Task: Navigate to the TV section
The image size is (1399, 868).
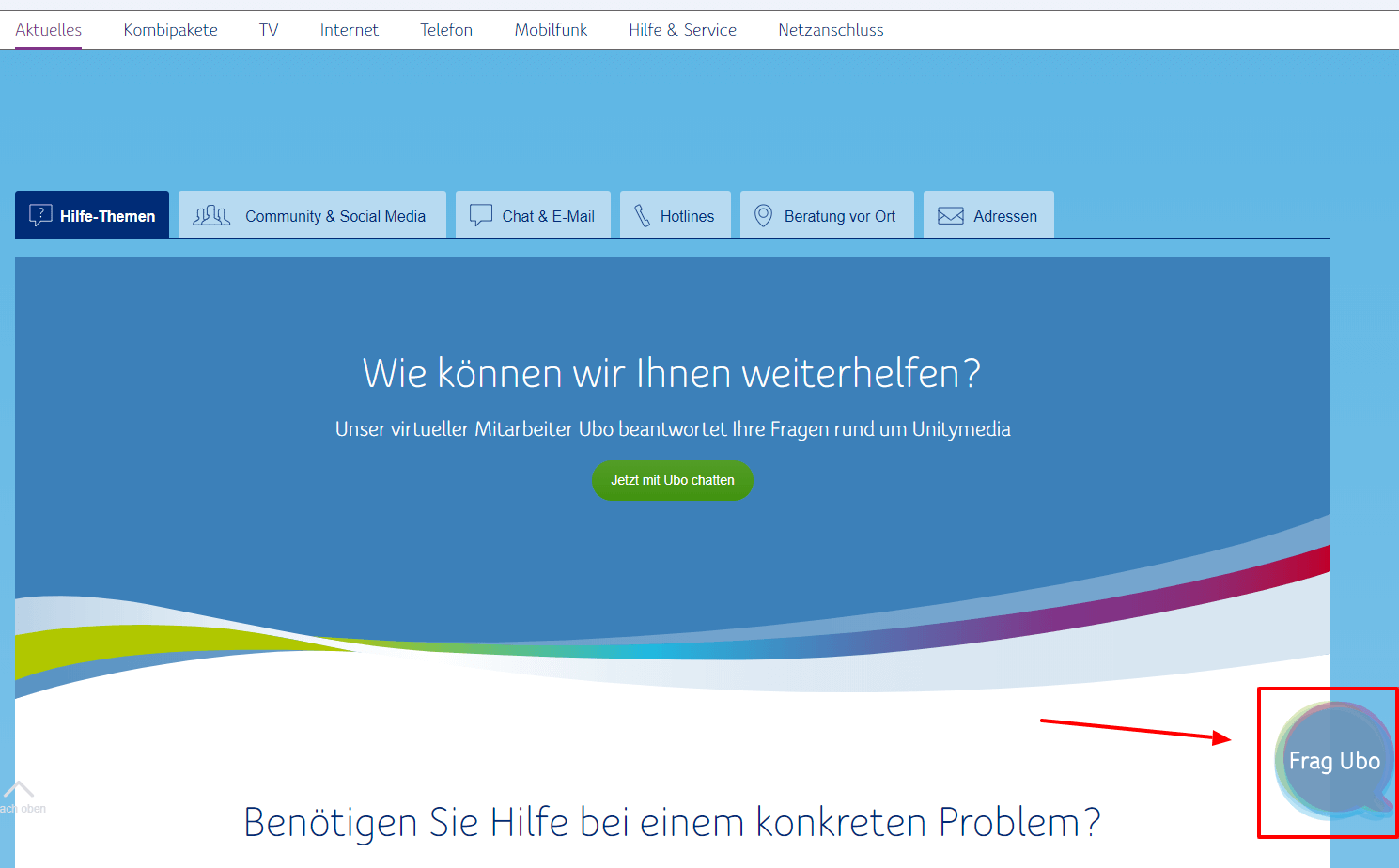Action: [270, 29]
